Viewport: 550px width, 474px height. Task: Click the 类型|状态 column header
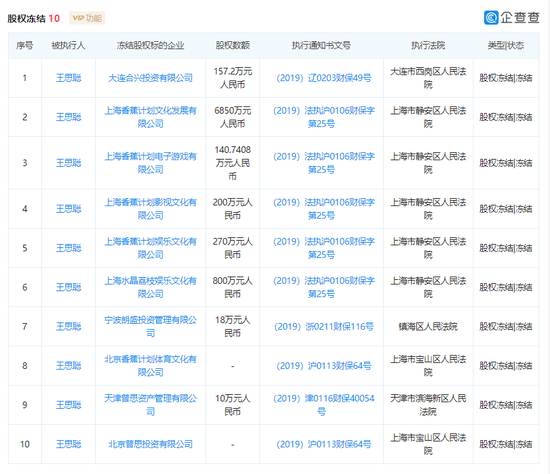click(x=506, y=45)
